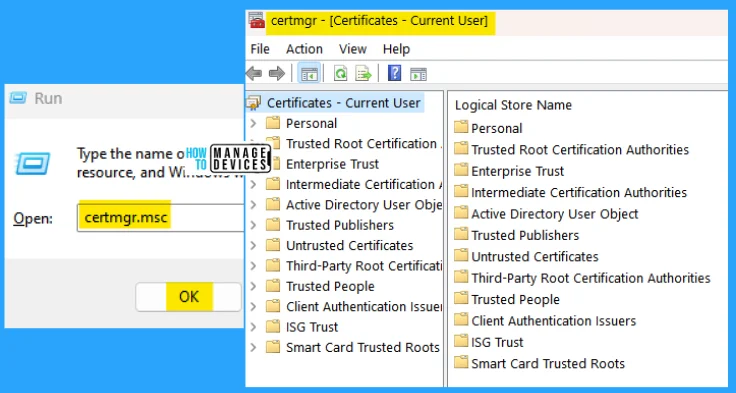
Task: Expand Trusted People tree node
Action: coord(253,286)
